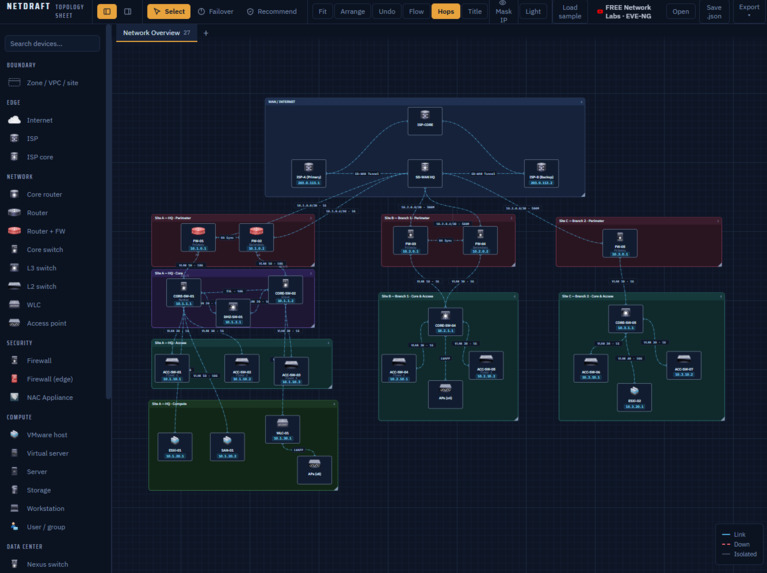The image size is (767, 573).
Task: Focus the Search devices field
Action: click(52, 44)
